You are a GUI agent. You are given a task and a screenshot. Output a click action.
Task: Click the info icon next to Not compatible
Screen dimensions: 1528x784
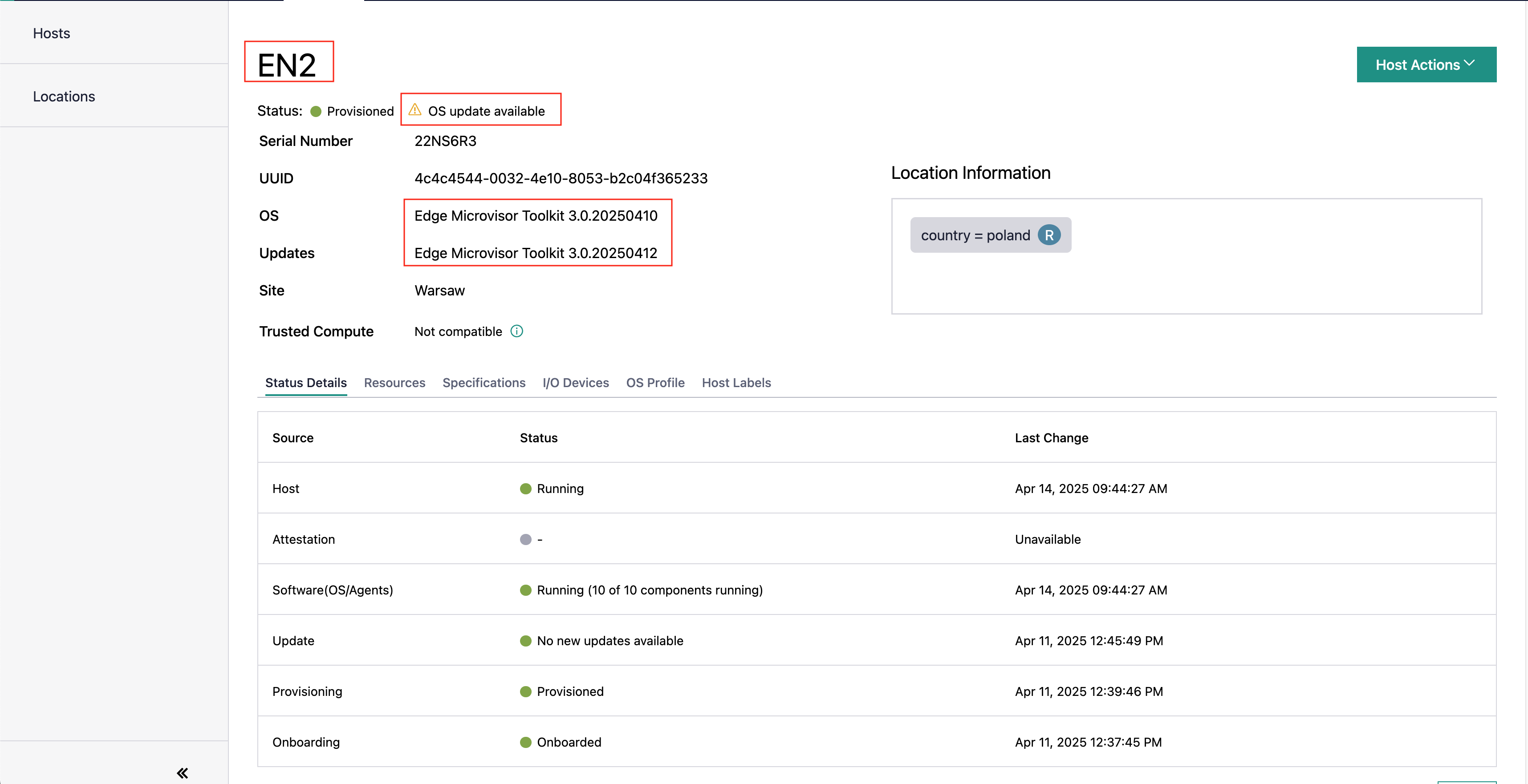coord(516,331)
